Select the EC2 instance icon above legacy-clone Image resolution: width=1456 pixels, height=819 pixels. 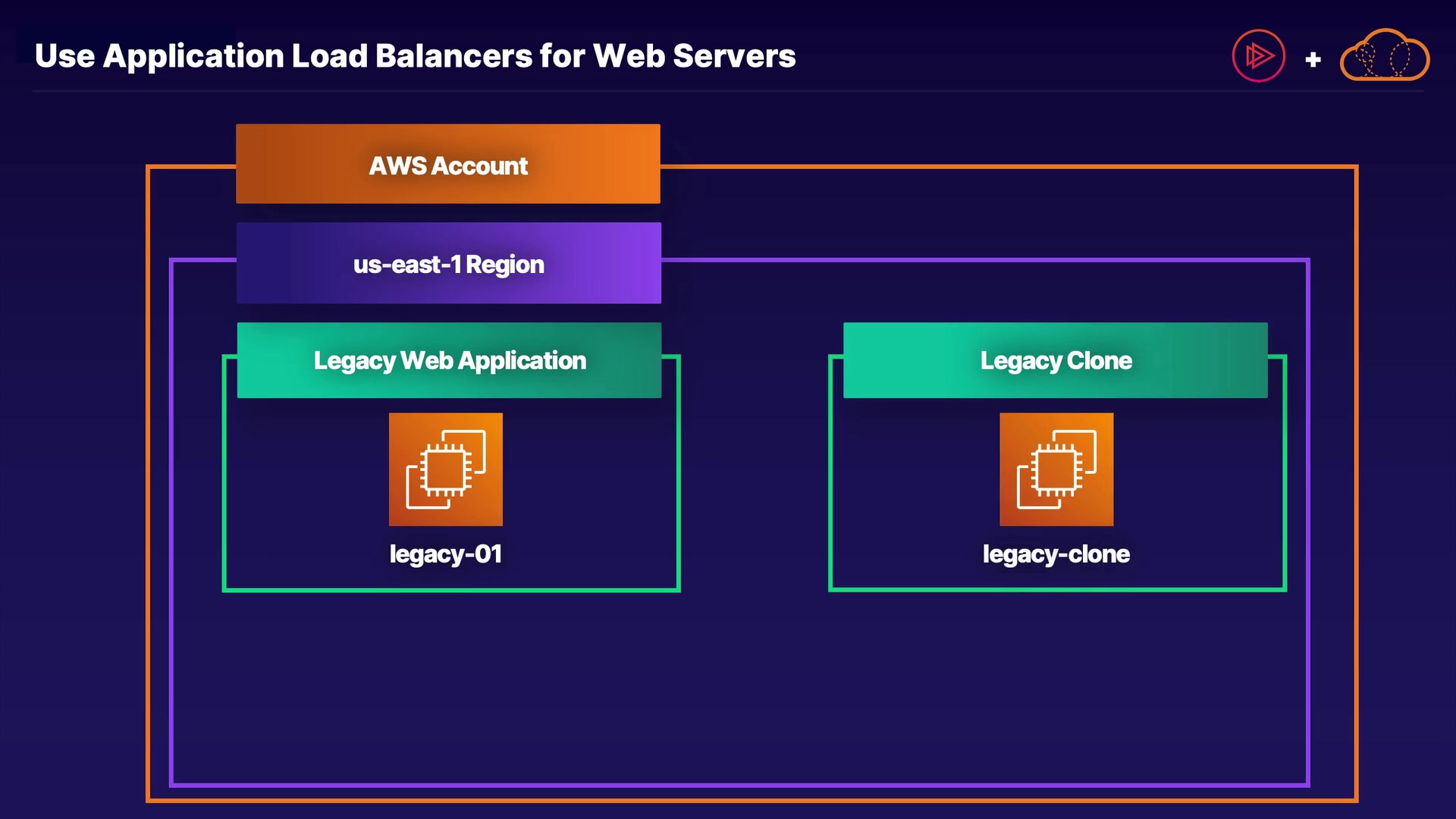1056,469
